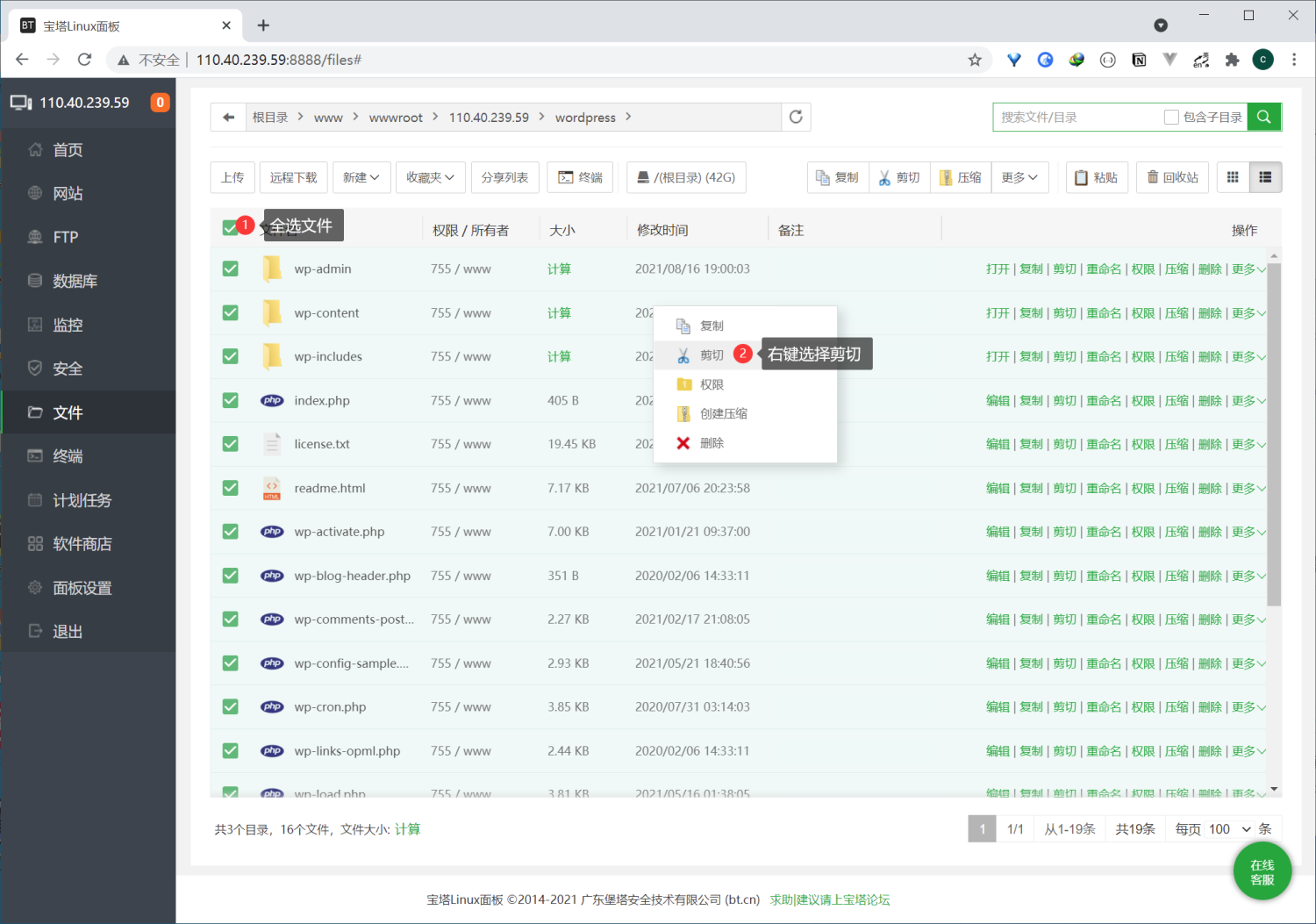This screenshot has width=1316, height=924.
Task: Refresh the file list with reload icon
Action: (796, 117)
